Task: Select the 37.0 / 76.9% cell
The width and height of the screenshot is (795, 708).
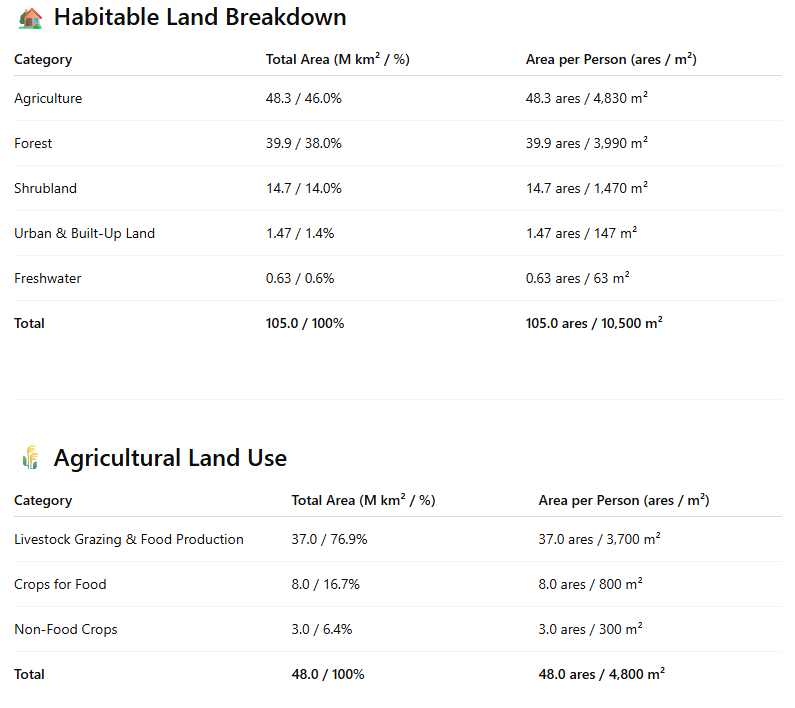Action: click(329, 539)
